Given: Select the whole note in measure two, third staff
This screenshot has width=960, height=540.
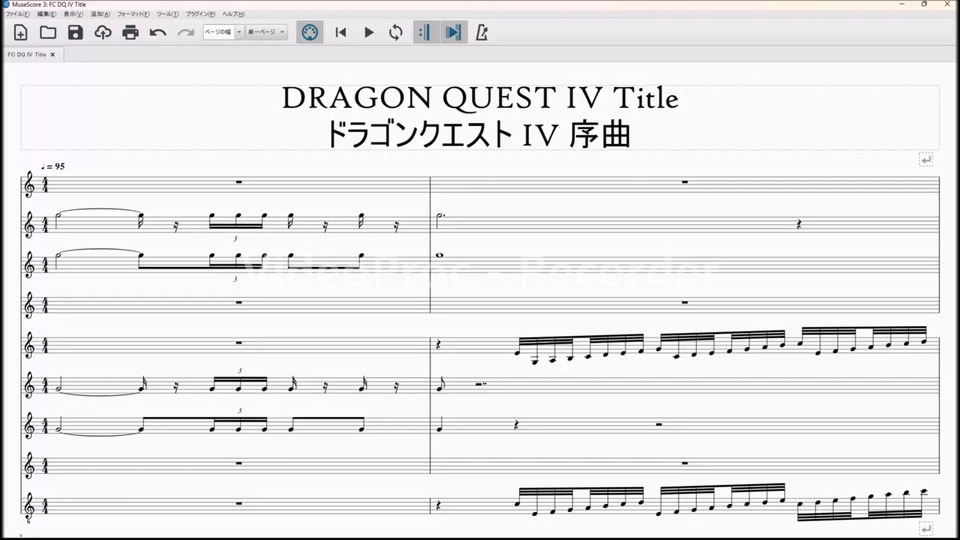Looking at the screenshot, I should click(440, 255).
